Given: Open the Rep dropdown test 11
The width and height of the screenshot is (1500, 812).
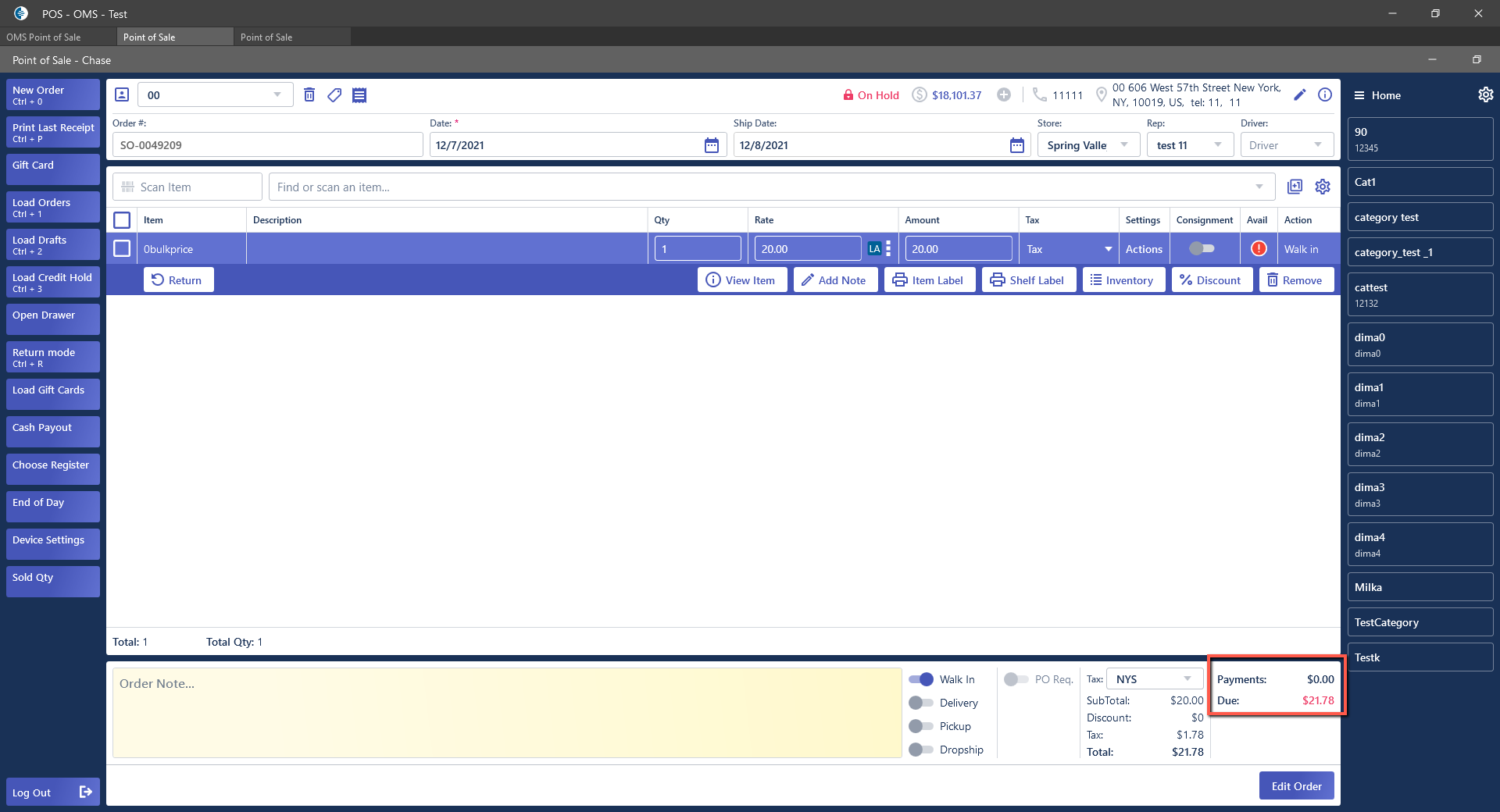Looking at the screenshot, I should [x=1190, y=145].
